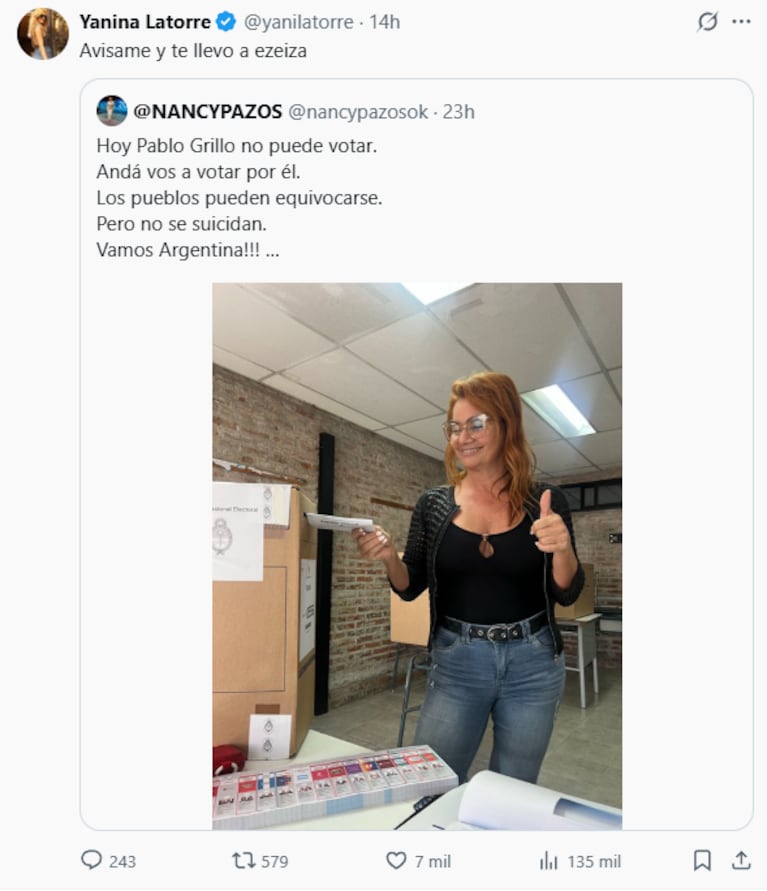Image resolution: width=767 pixels, height=891 pixels.
Task: Open the 14h timestamp link
Action: point(385,22)
